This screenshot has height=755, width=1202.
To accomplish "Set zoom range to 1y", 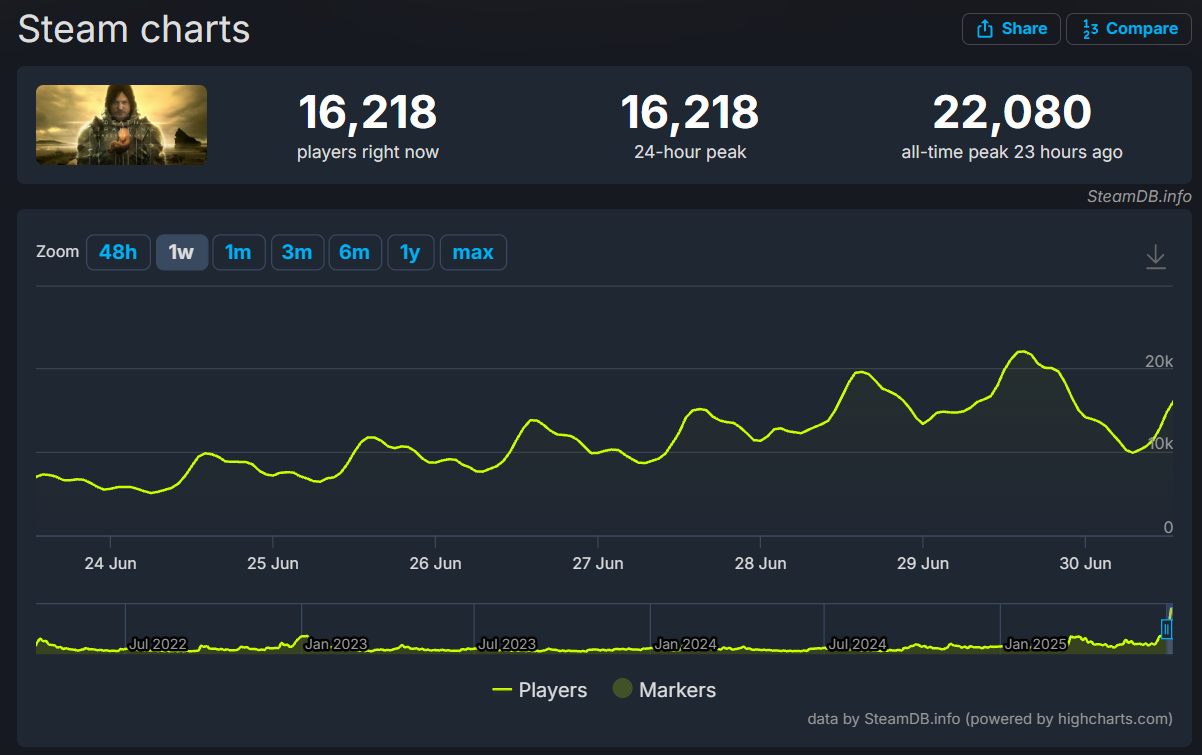I will point(410,252).
